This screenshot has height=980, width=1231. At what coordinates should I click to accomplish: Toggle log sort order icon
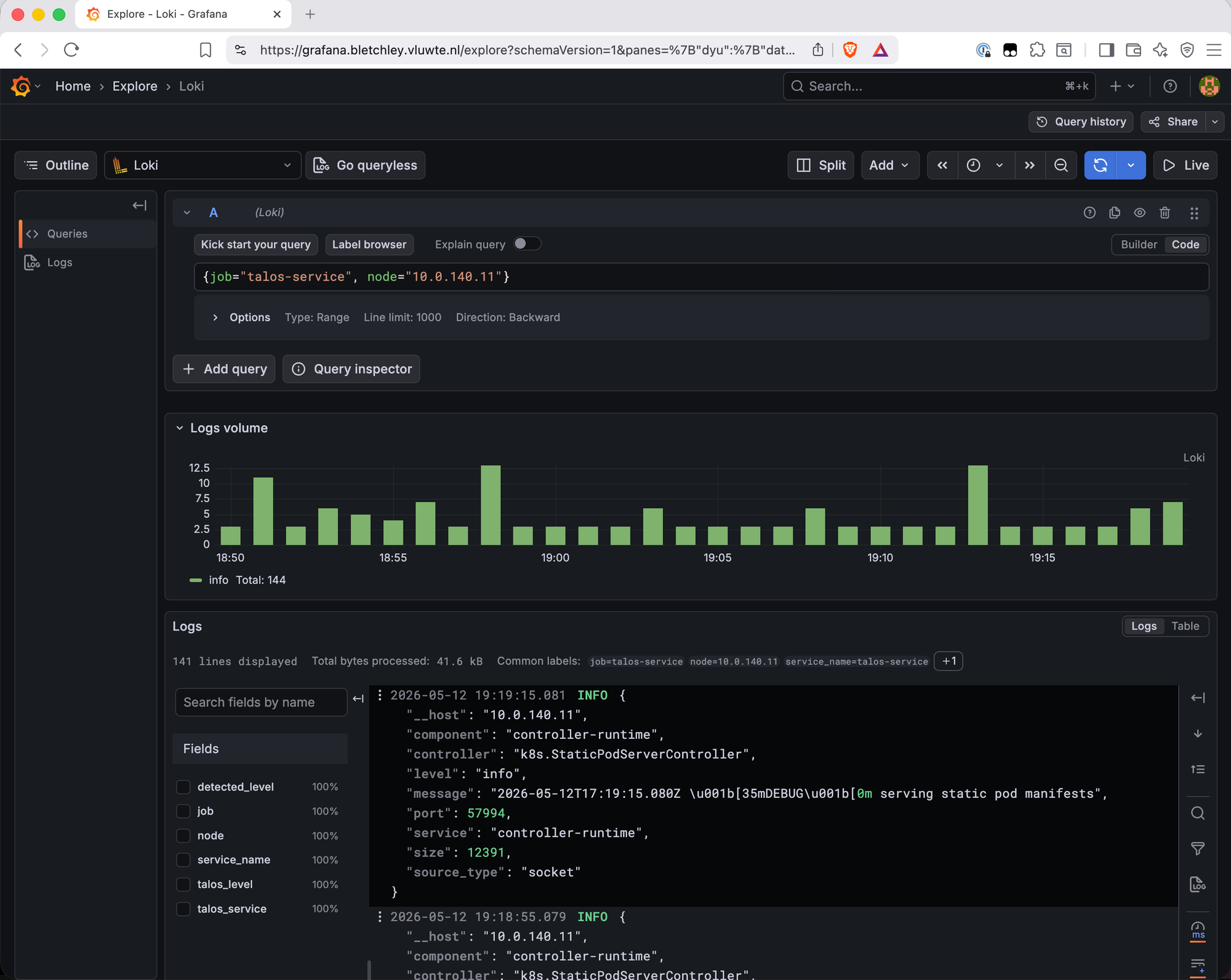(1198, 769)
